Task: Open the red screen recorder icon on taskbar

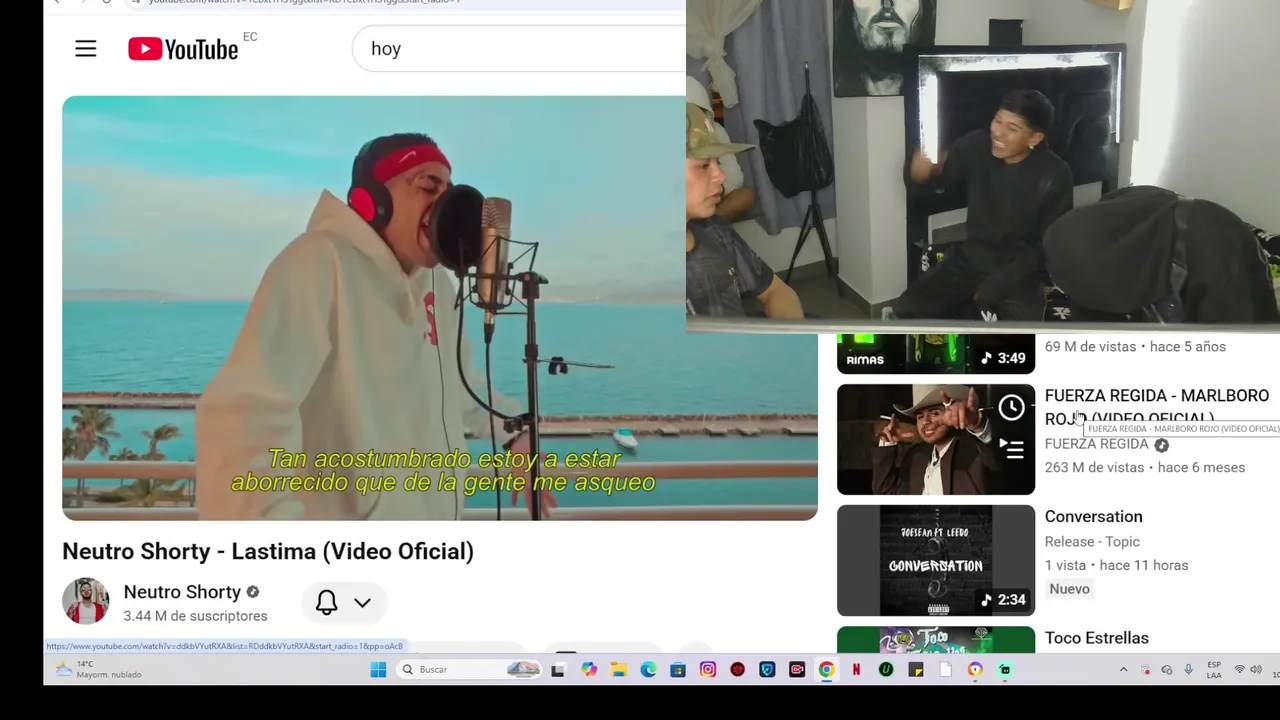Action: (x=797, y=670)
